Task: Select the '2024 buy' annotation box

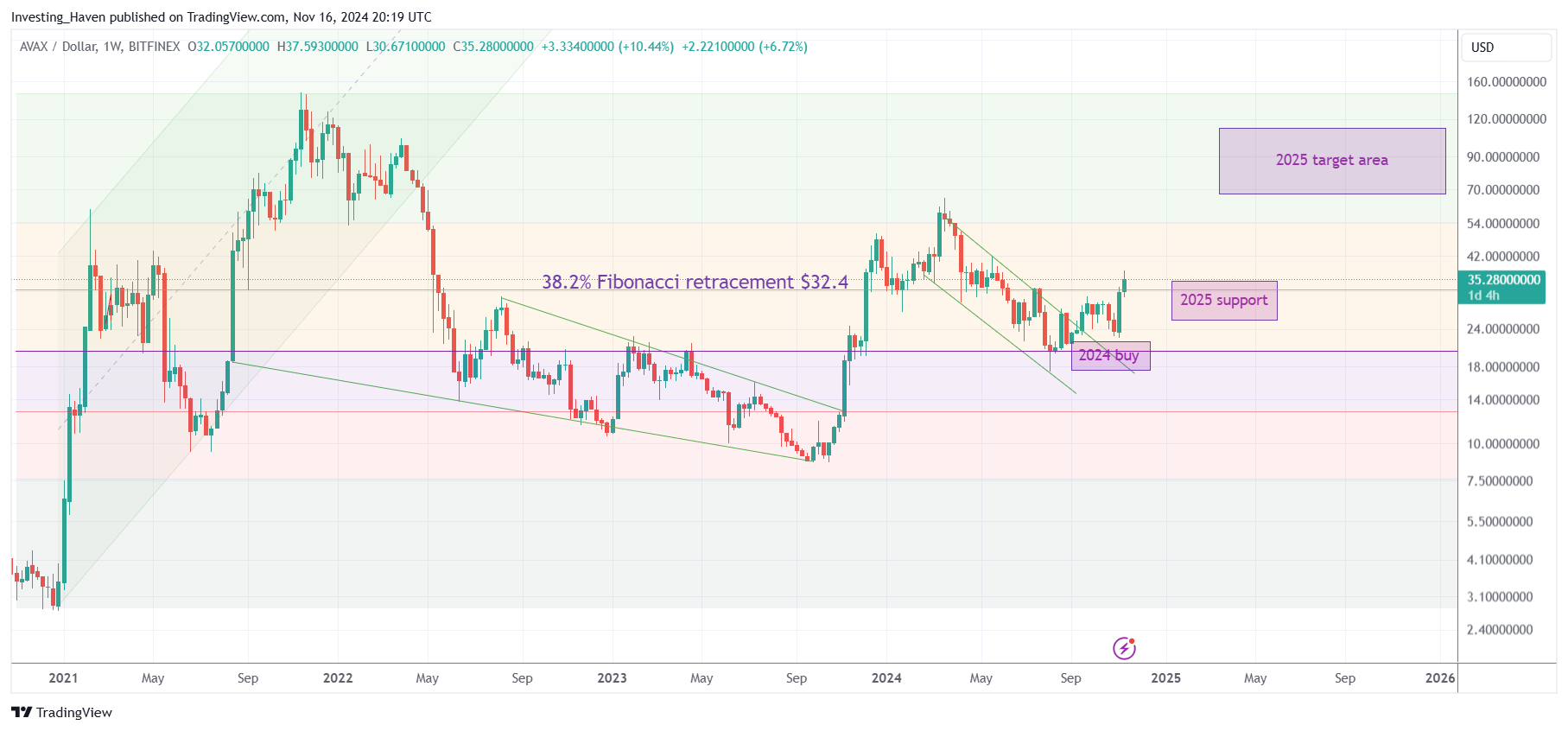Action: [x=1110, y=355]
